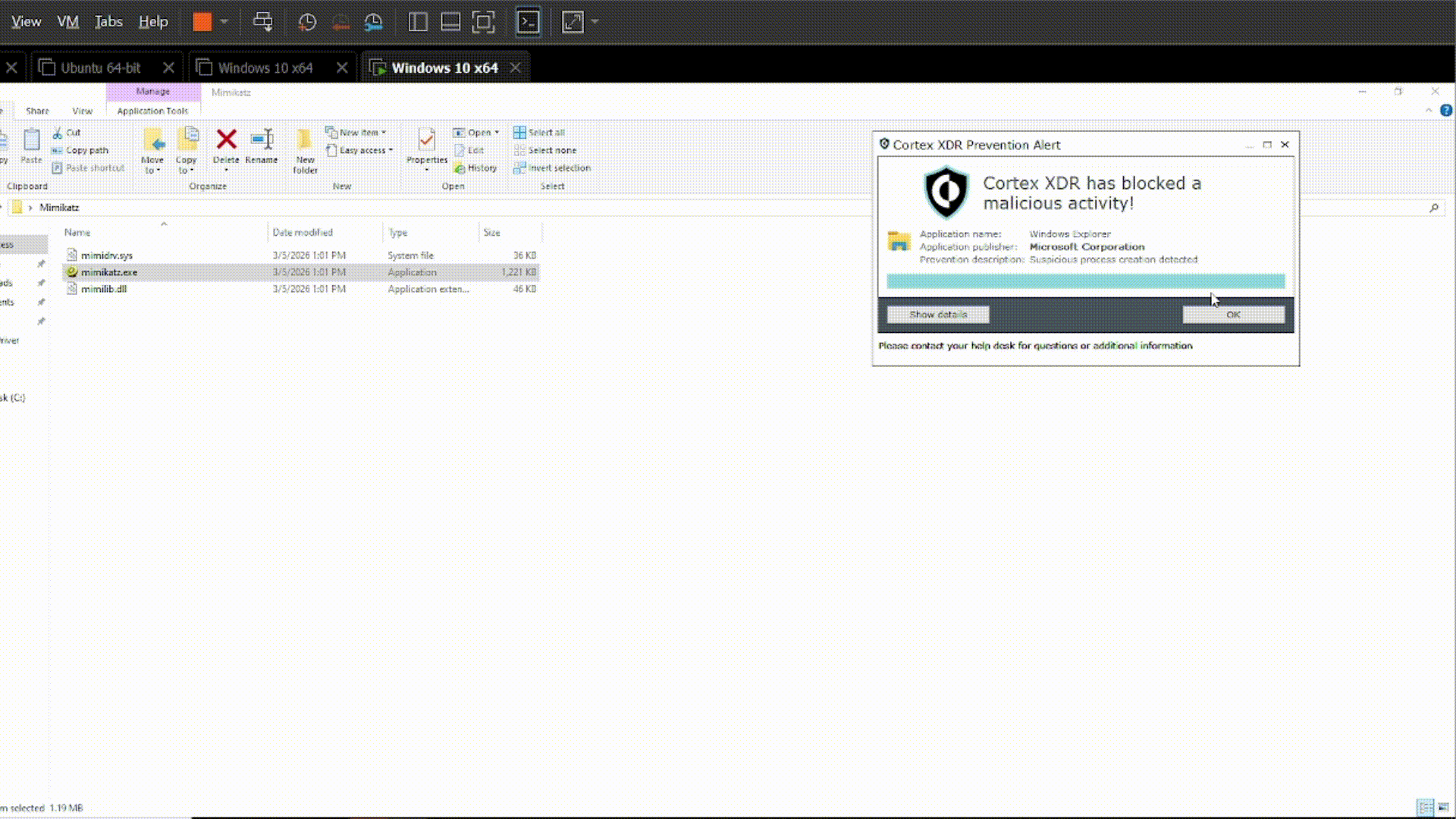Screen dimensions: 1456x819
Task: Click the stretch guest display icon
Action: tap(573, 22)
